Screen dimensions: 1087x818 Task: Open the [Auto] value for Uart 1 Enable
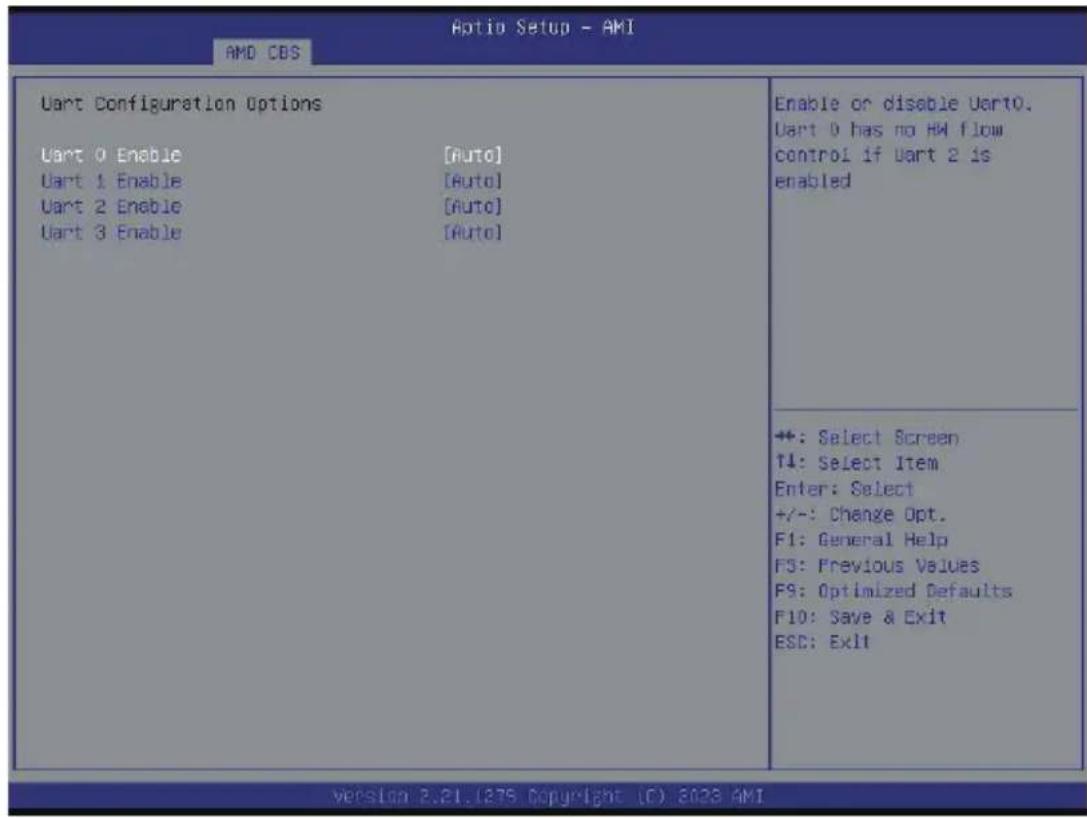(472, 181)
